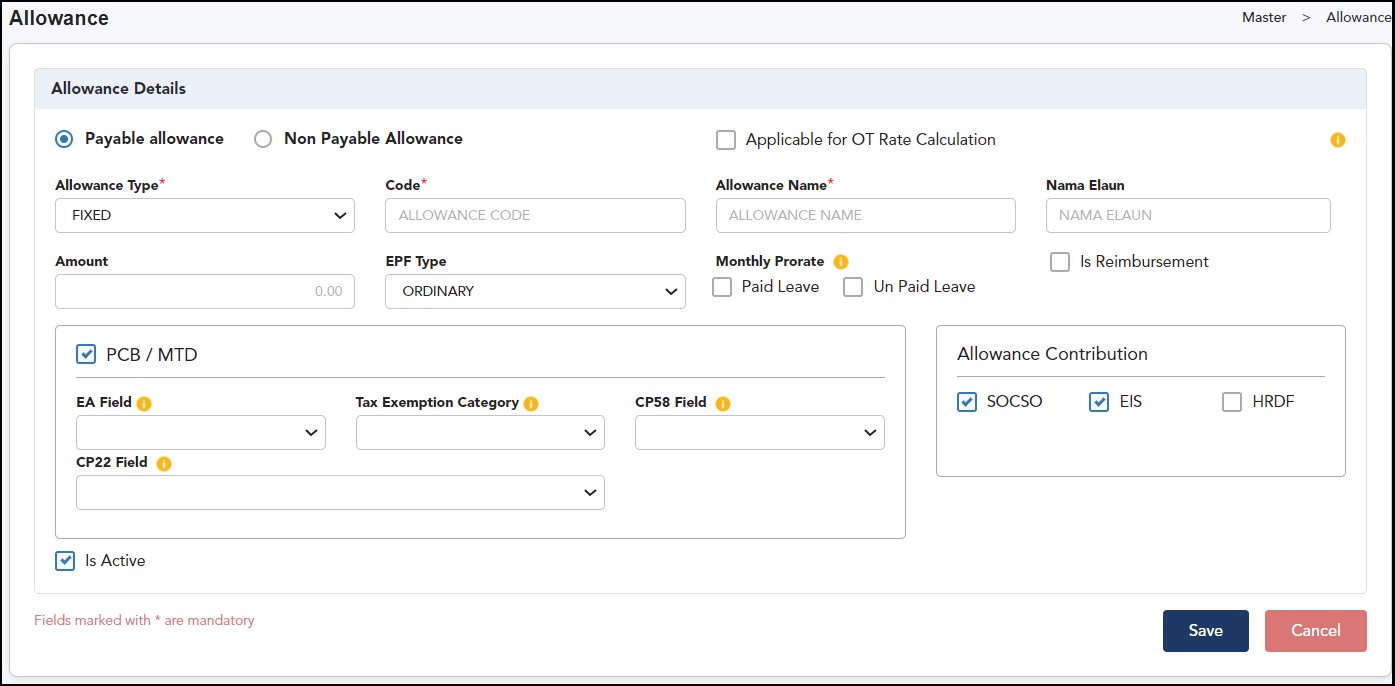Open the Allowance Type dropdown
Image resolution: width=1395 pixels, height=686 pixels.
[x=204, y=215]
